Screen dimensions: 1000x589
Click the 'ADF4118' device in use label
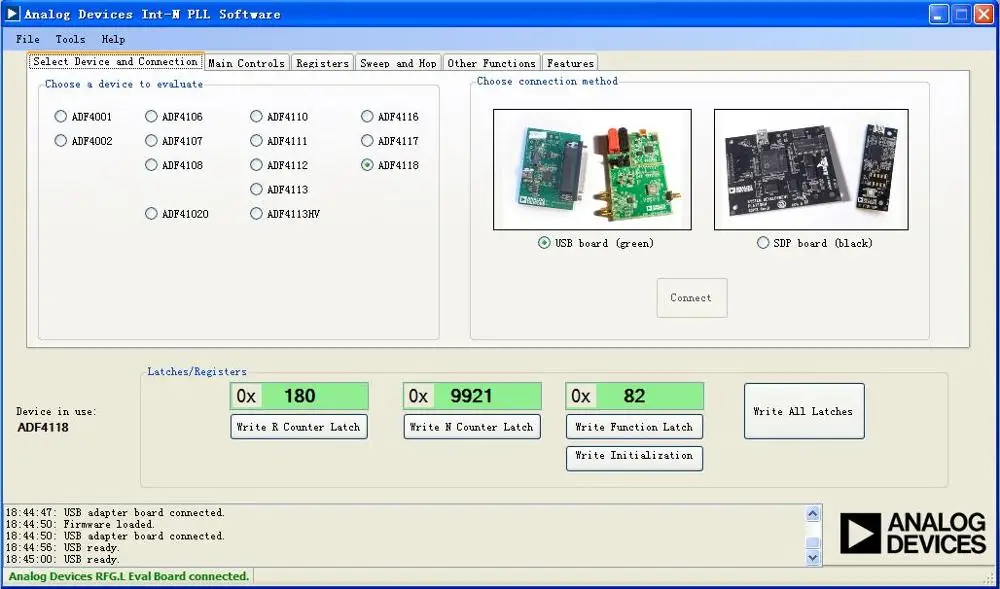(43, 427)
